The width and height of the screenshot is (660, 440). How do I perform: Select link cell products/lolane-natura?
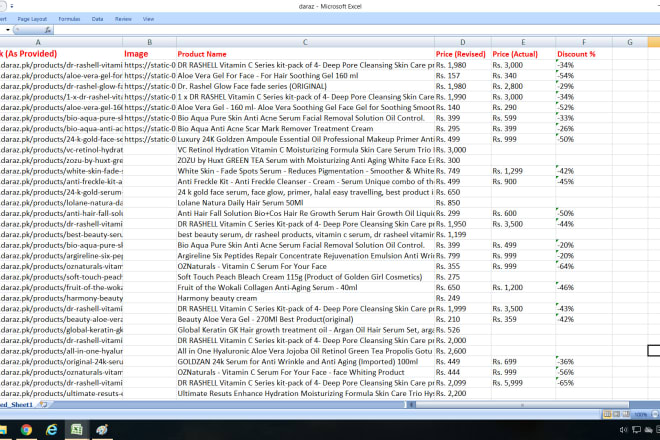coord(61,203)
